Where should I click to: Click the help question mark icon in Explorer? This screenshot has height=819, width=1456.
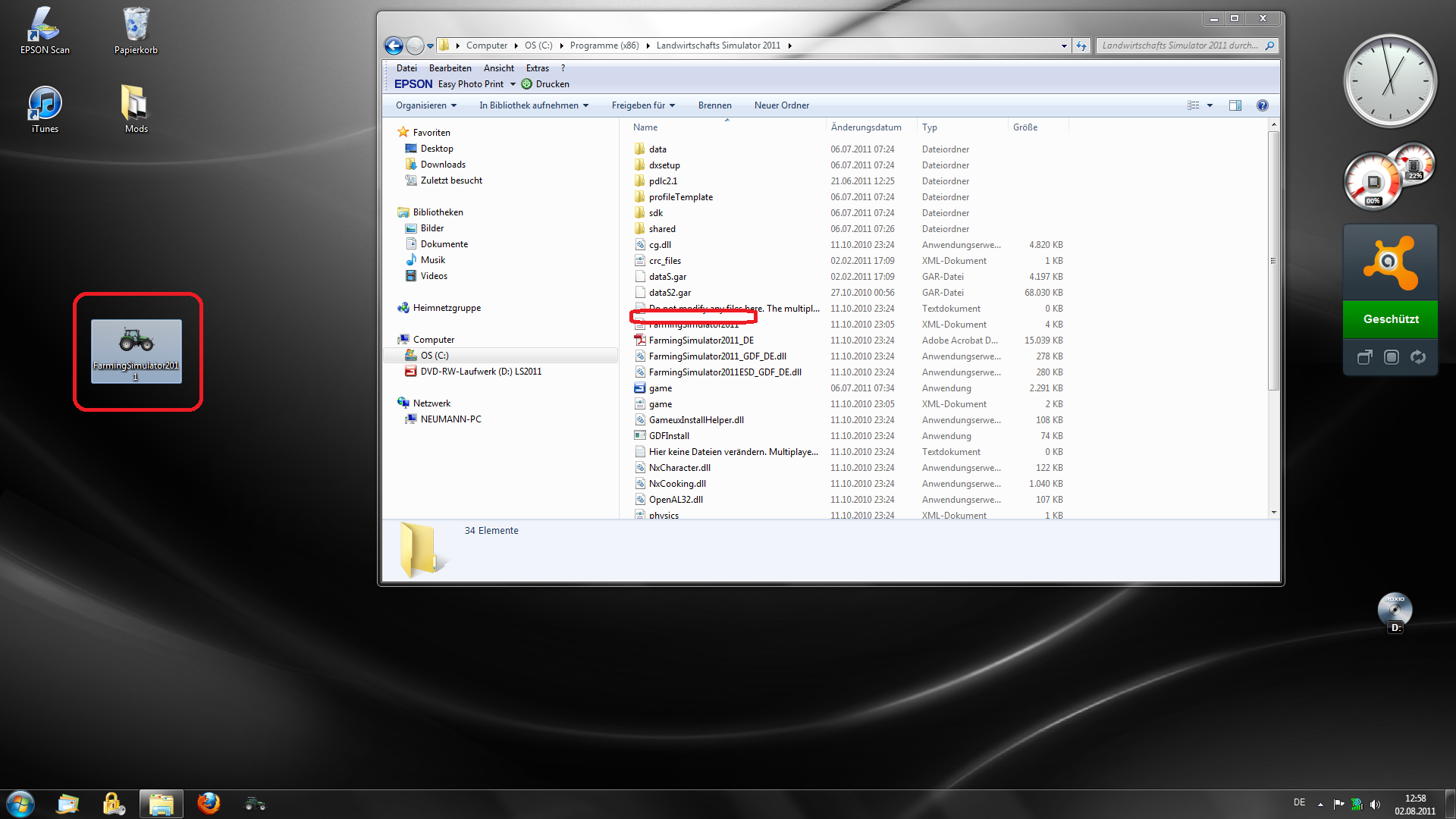pos(1262,105)
